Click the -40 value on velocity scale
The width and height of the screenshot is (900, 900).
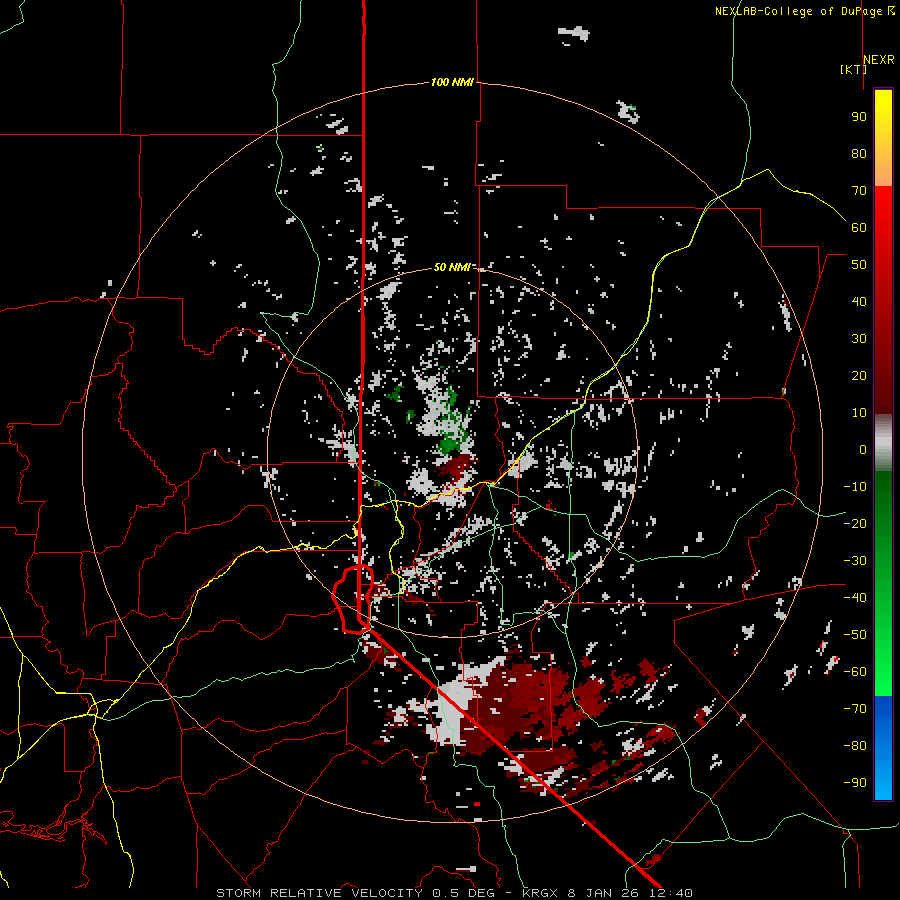(x=855, y=598)
